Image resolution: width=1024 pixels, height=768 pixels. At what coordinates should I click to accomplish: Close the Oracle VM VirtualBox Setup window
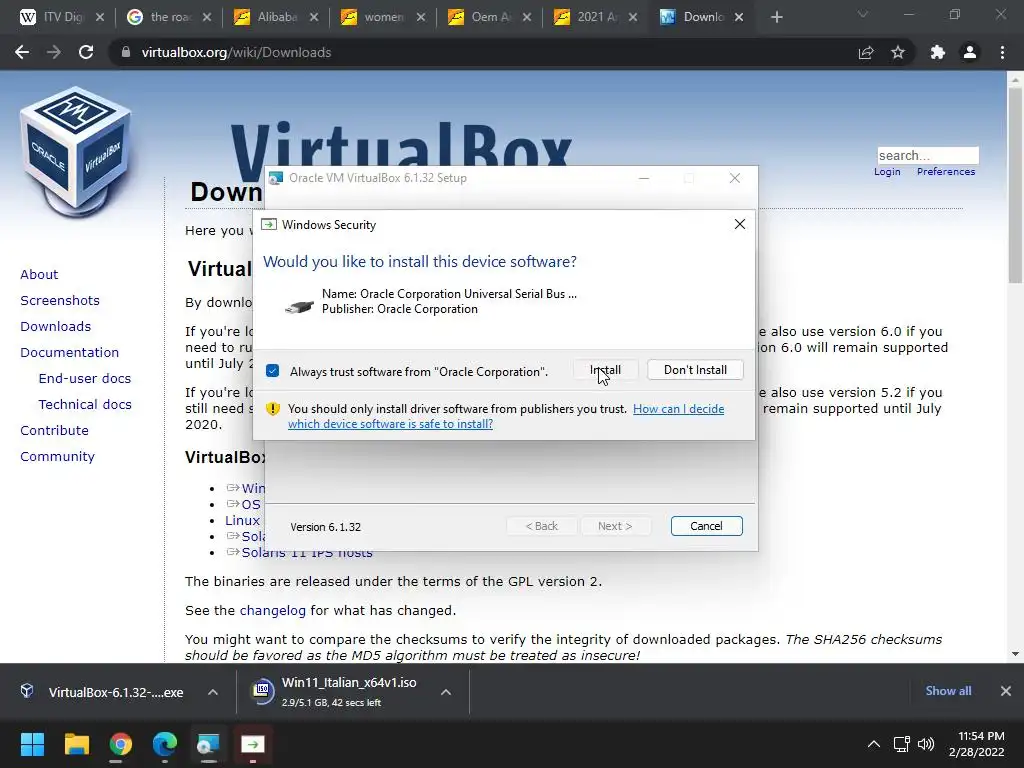pyautogui.click(x=735, y=178)
